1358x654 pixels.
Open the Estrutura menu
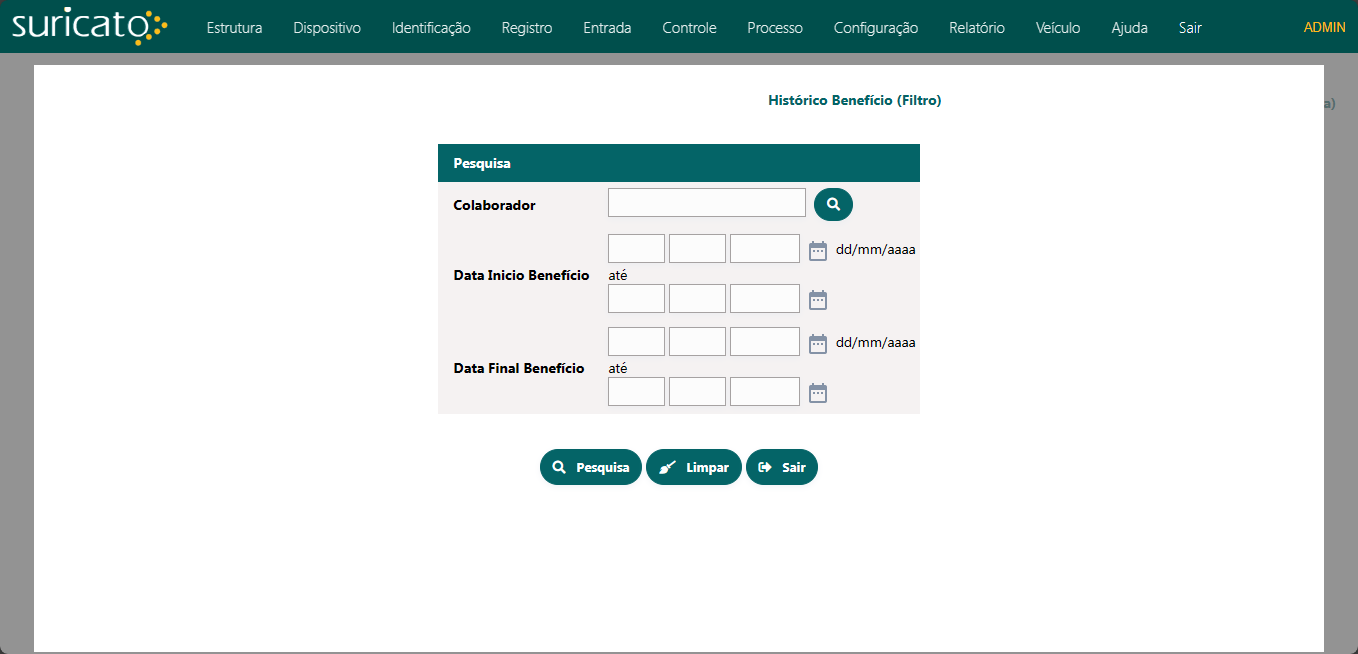(234, 28)
